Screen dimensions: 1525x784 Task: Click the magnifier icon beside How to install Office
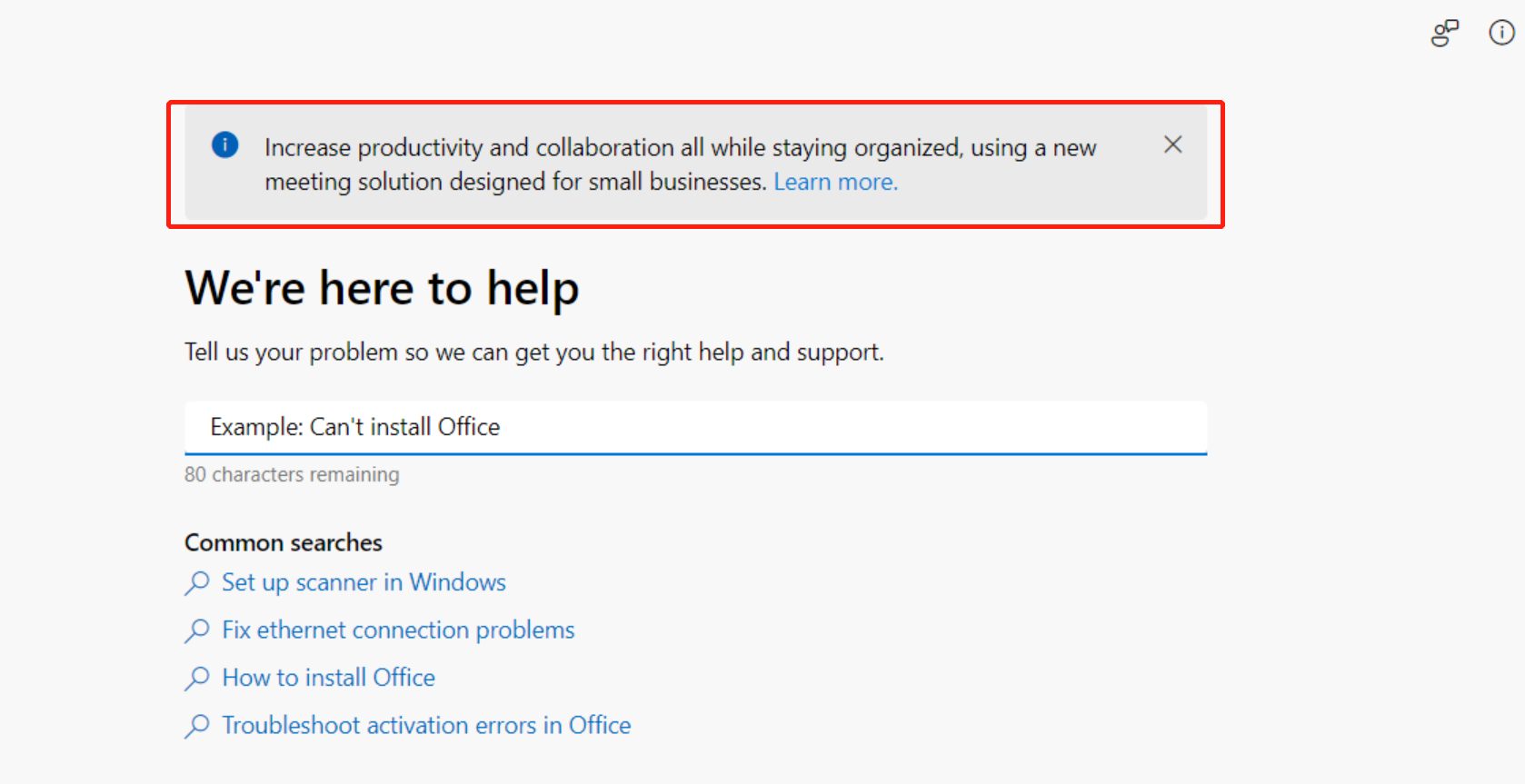197,678
